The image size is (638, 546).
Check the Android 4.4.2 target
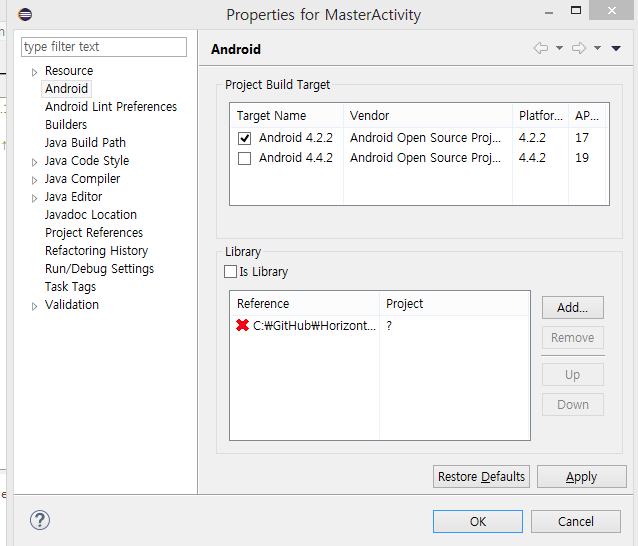[245, 159]
